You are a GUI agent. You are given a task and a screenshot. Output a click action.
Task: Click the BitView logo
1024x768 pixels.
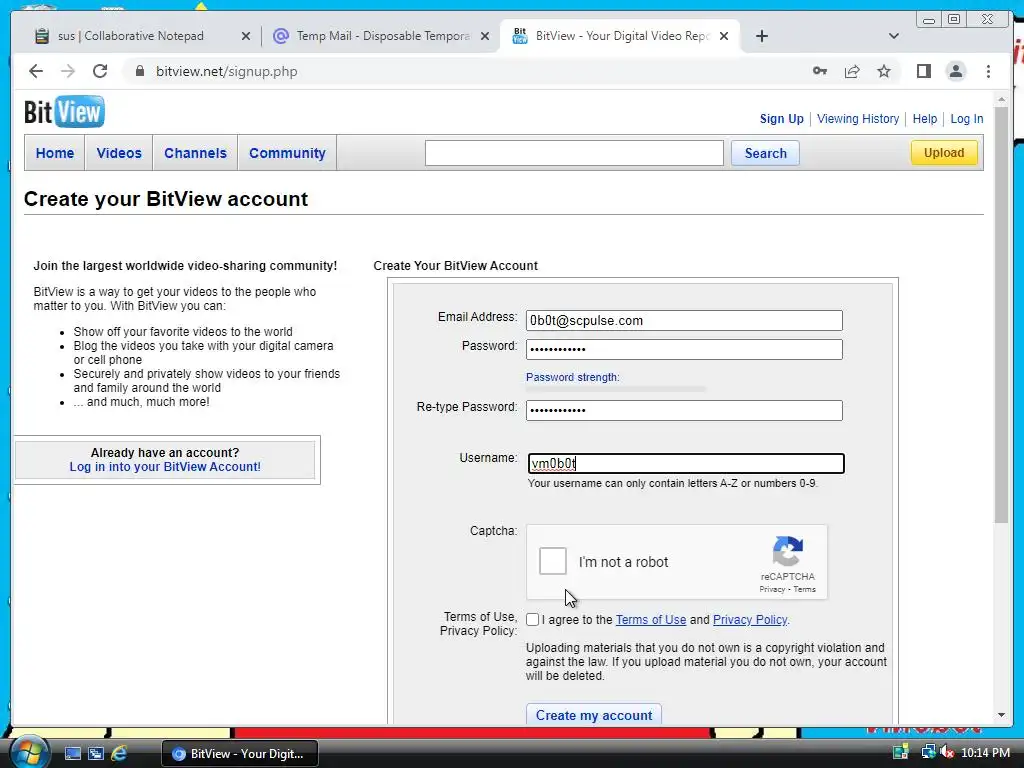tap(64, 112)
